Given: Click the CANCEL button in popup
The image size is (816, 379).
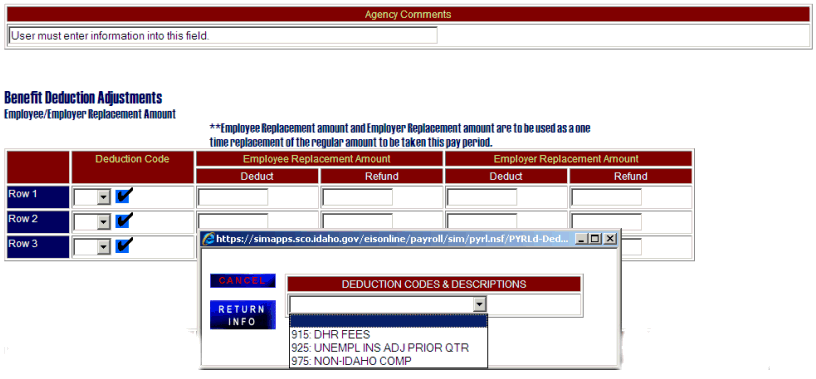Looking at the screenshot, I should pos(243,281).
